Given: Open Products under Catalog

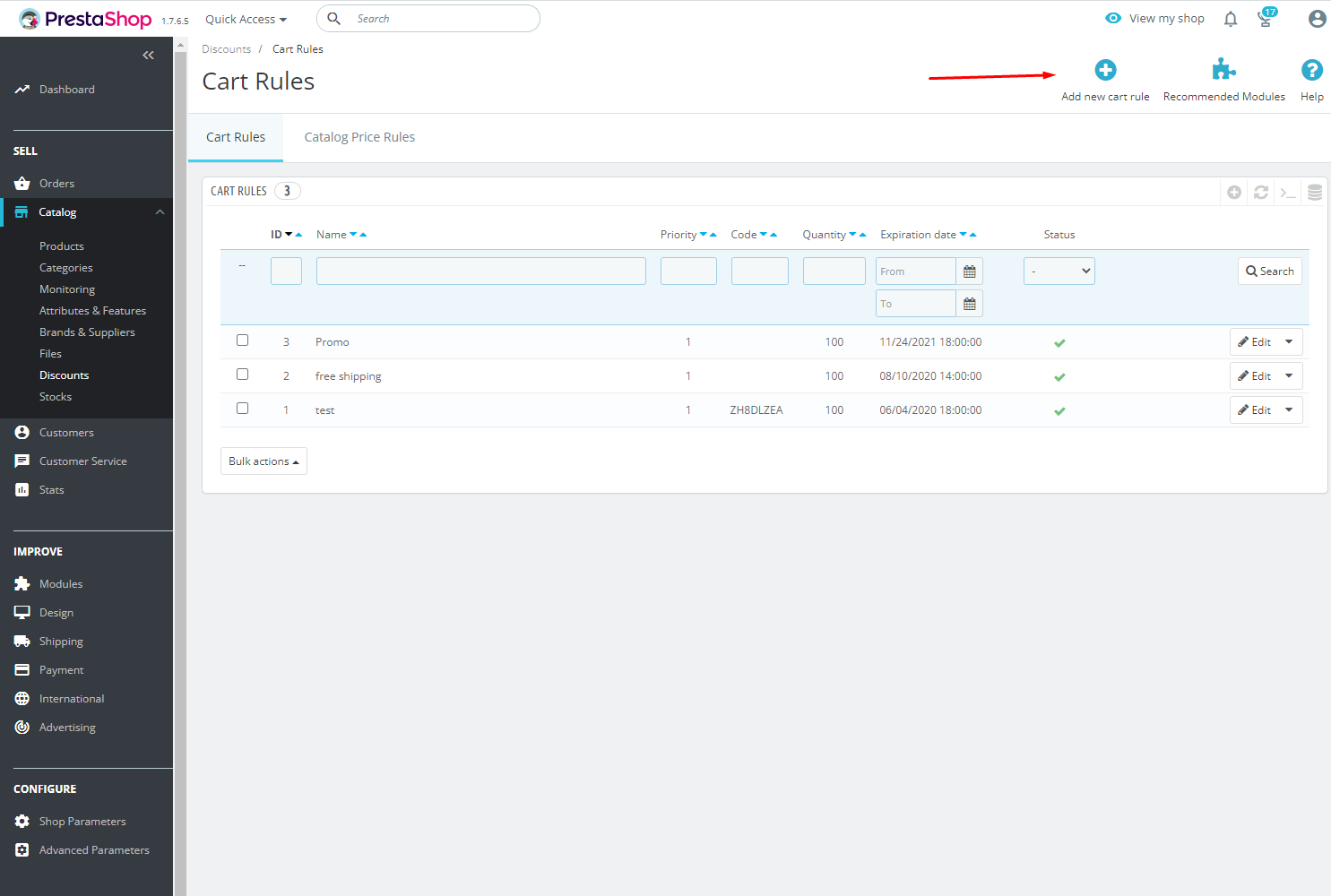Looking at the screenshot, I should coord(62,246).
